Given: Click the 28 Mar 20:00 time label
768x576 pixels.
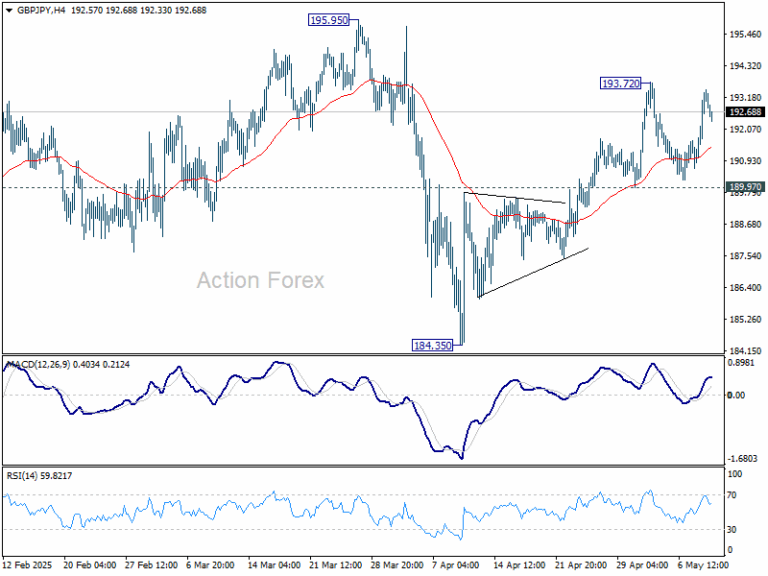Looking at the screenshot, I should 397,565.
